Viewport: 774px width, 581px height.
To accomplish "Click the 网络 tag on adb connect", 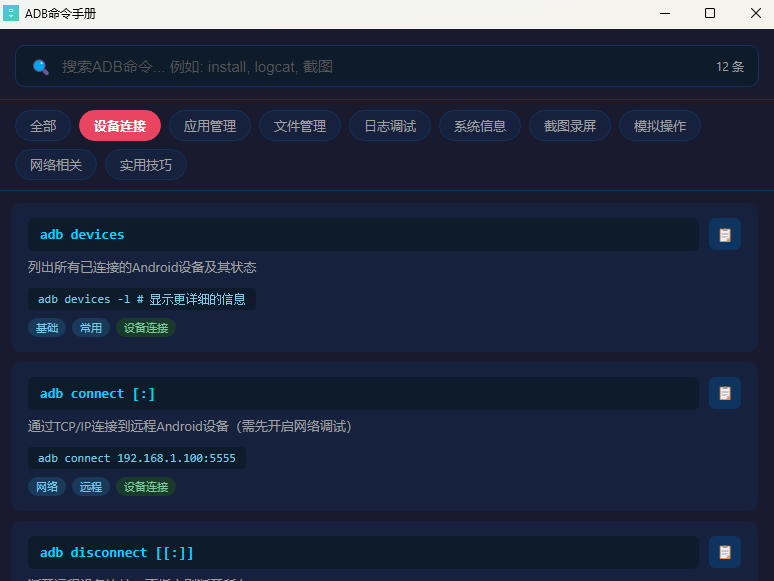I will click(47, 487).
